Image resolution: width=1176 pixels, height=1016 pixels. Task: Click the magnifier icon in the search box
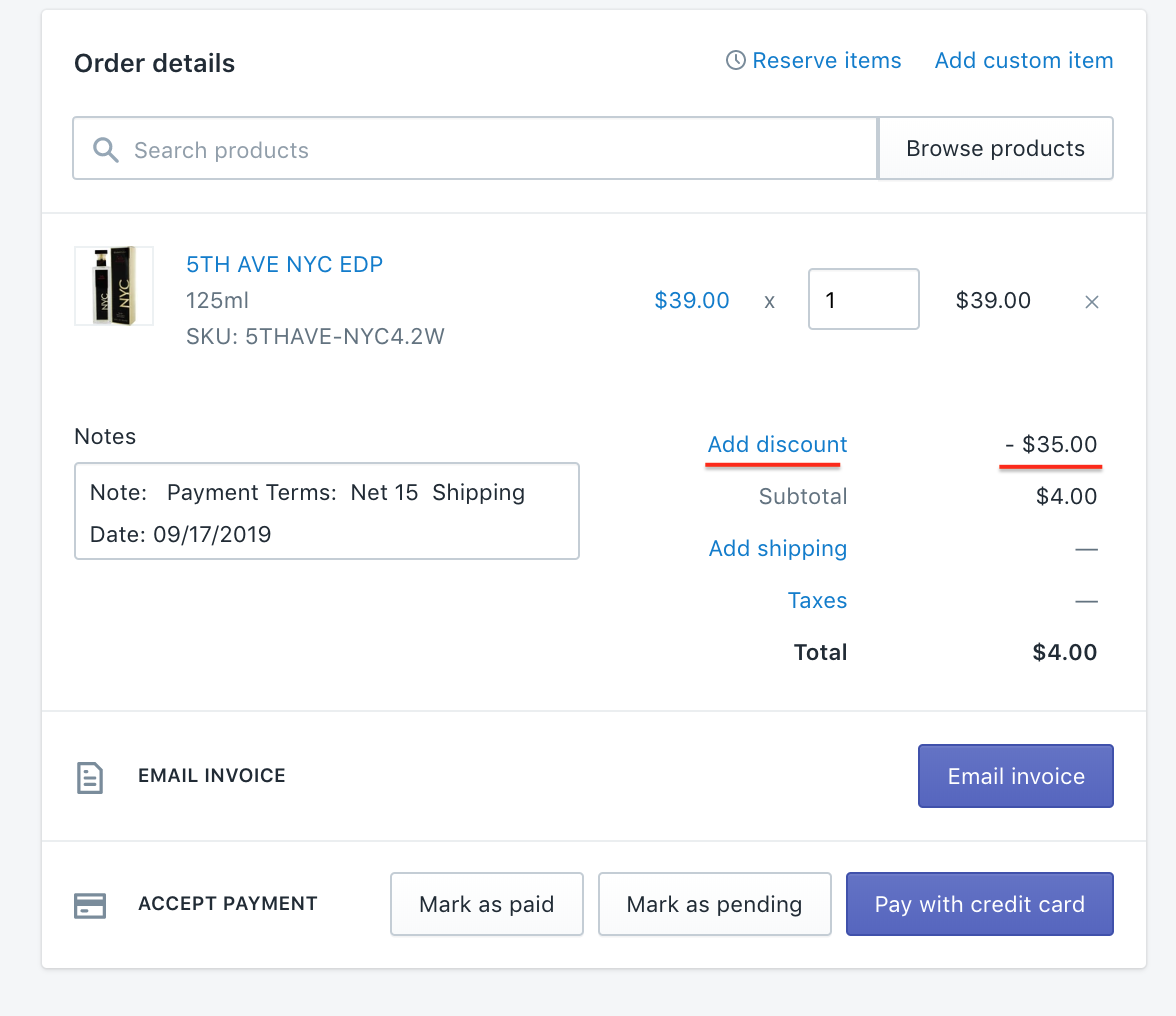click(x=106, y=150)
